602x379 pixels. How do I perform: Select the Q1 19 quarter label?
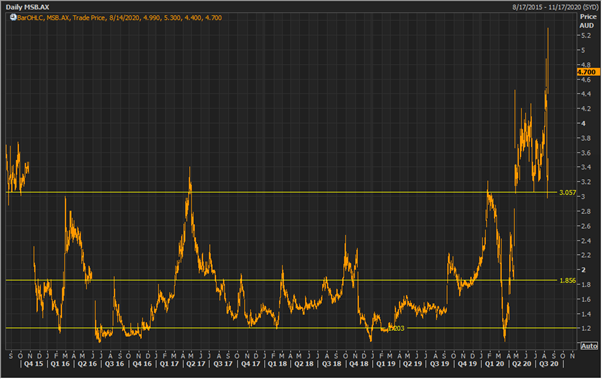385,364
